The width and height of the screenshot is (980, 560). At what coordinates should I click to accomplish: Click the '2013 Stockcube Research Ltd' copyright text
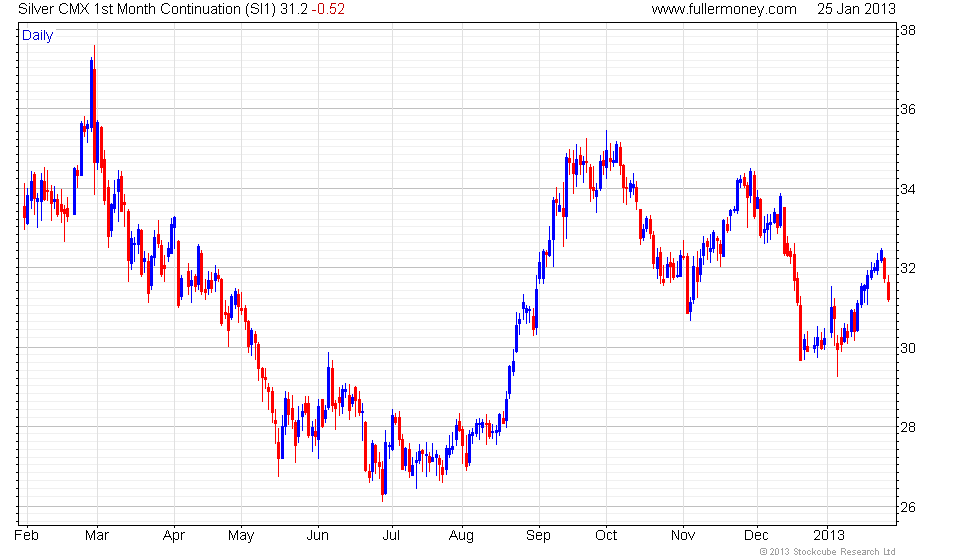[828, 552]
